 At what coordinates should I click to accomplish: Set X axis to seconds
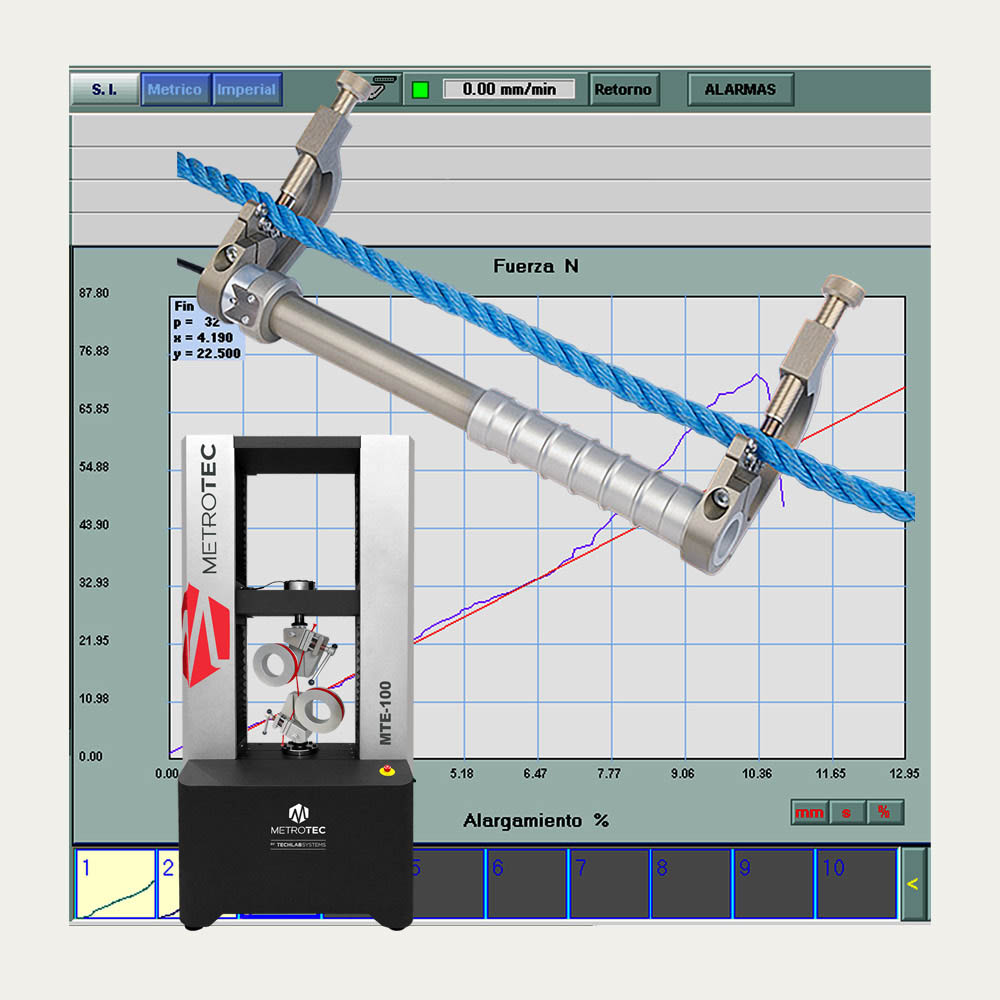coord(847,812)
